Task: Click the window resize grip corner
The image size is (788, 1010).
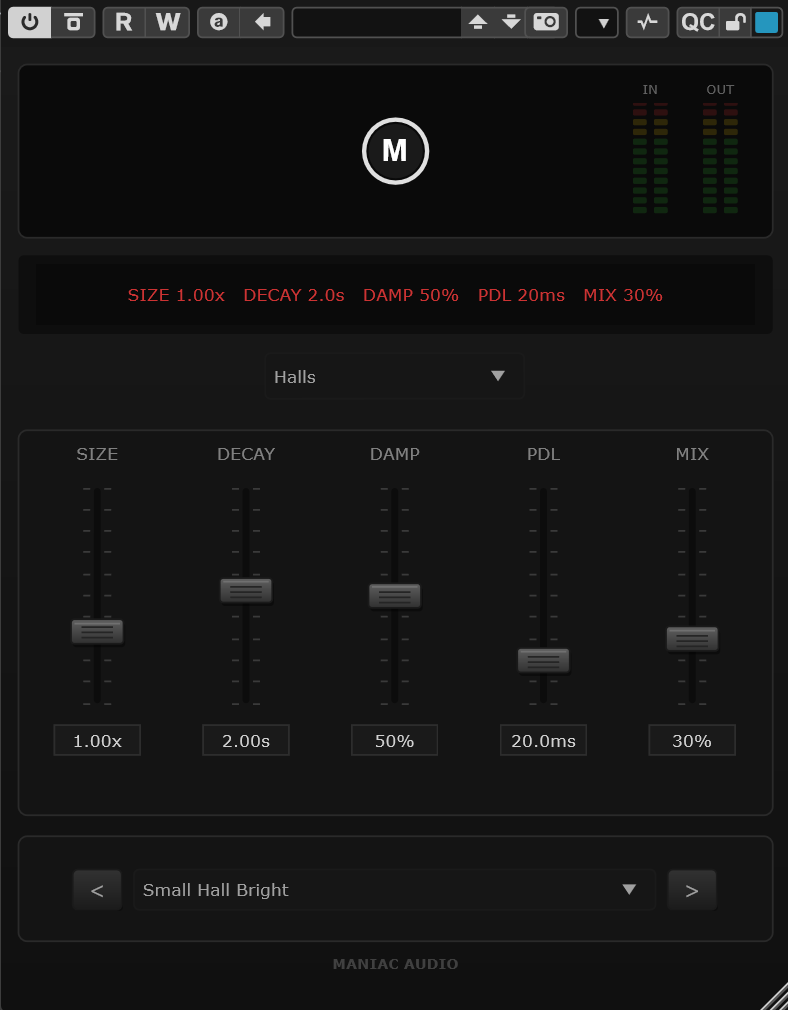Action: point(774,997)
